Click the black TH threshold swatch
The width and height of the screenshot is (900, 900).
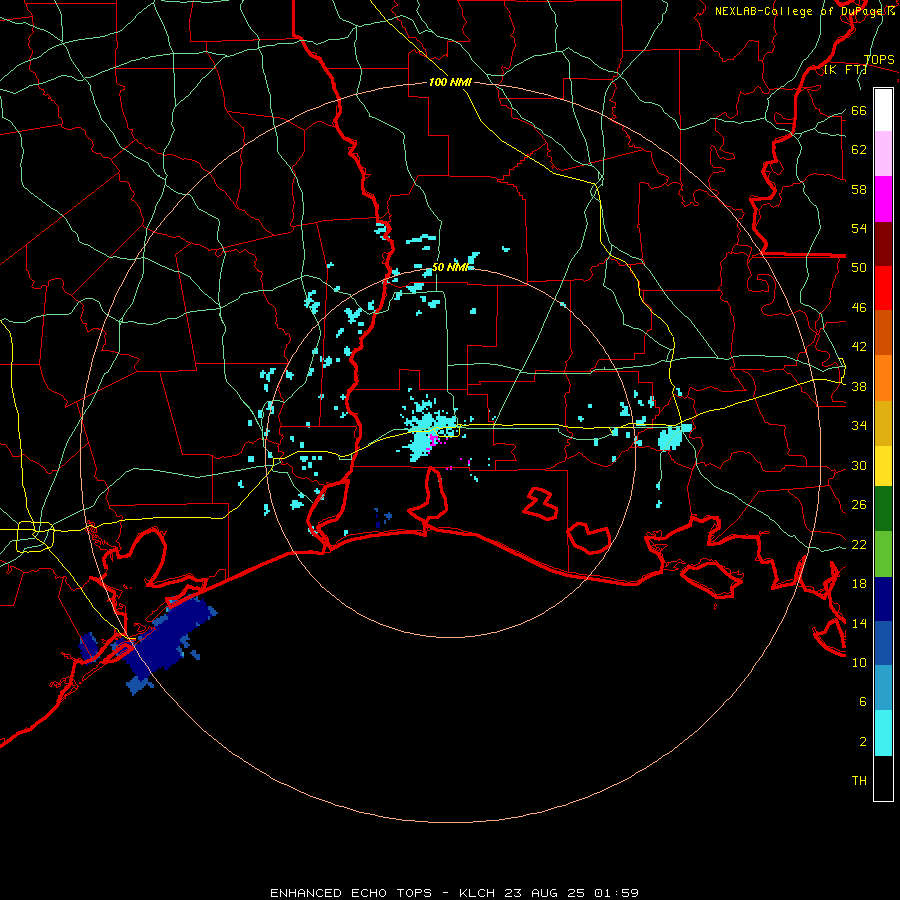tap(883, 778)
